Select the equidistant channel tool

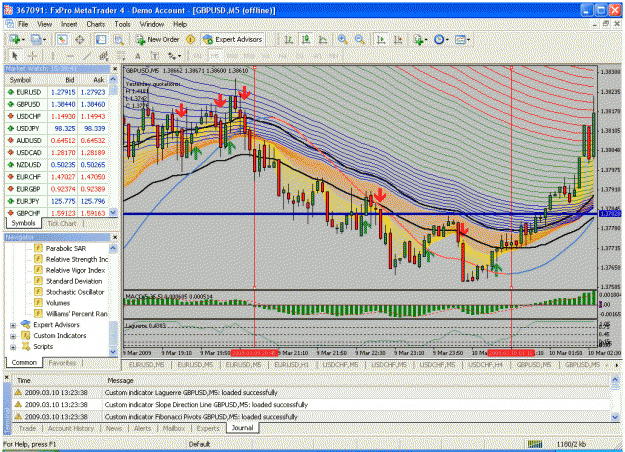pyautogui.click(x=104, y=56)
